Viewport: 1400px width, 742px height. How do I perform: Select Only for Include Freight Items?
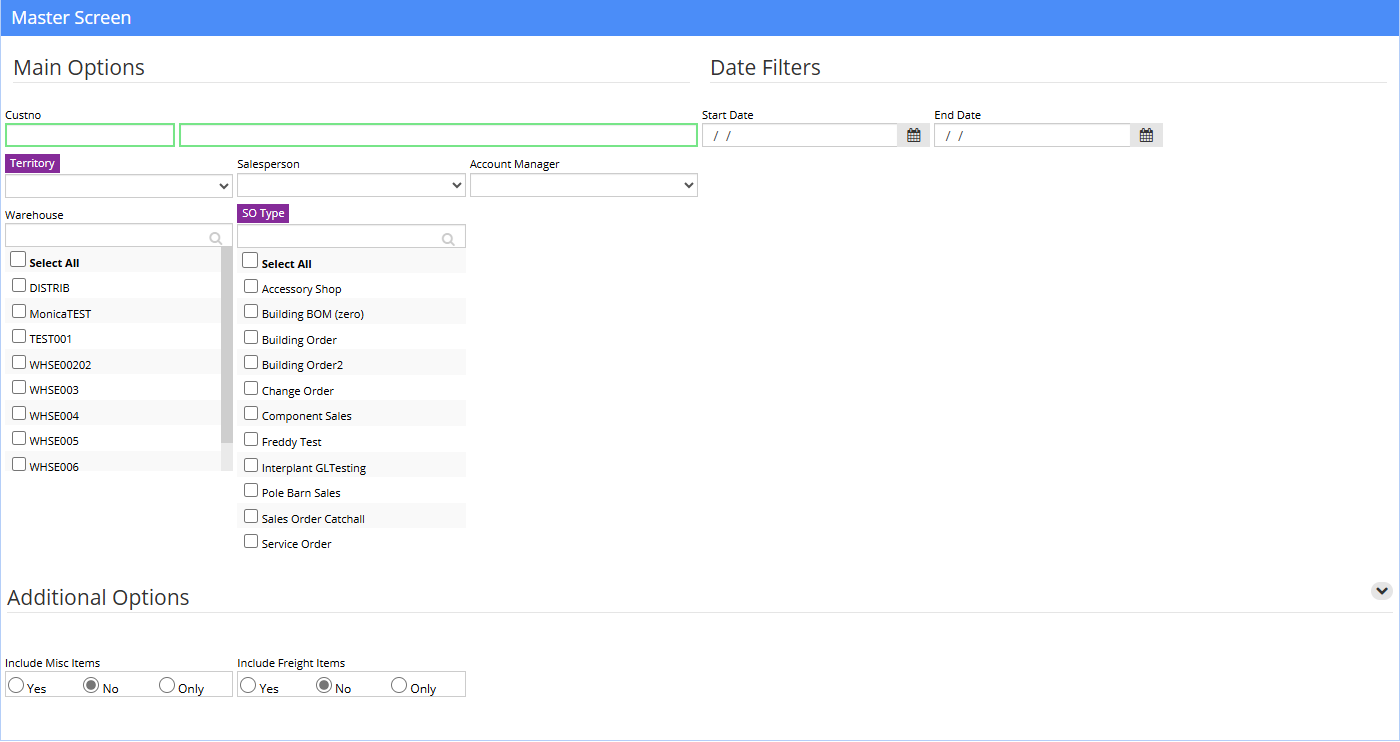pyautogui.click(x=399, y=686)
